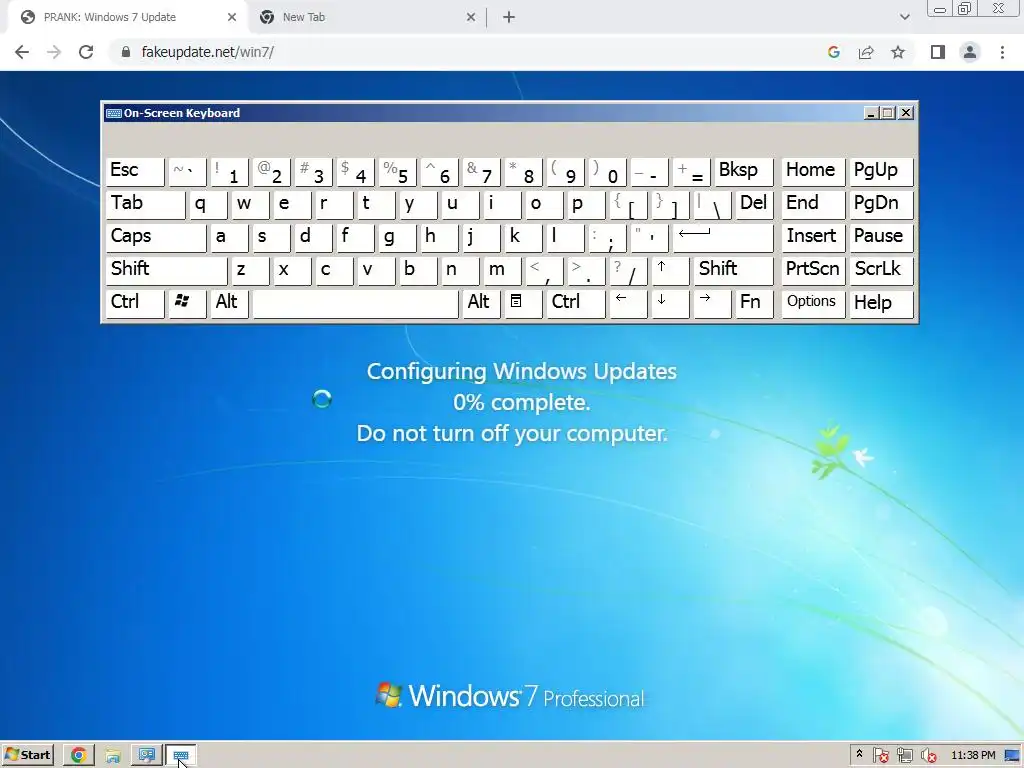Click the Home key
This screenshot has width=1024, height=768.
[813, 172]
